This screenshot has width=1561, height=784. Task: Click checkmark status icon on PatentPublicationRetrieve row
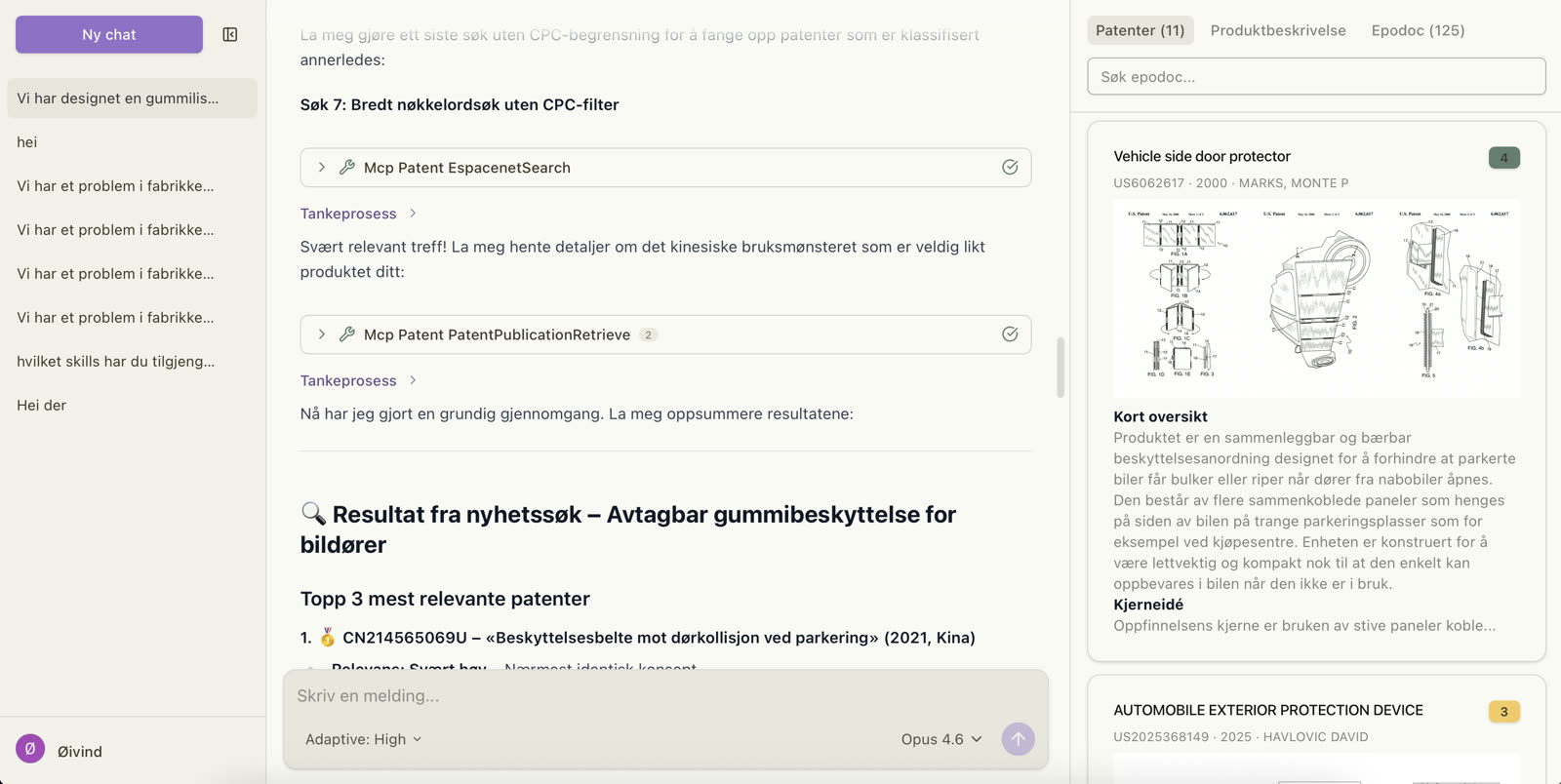tap(1010, 334)
